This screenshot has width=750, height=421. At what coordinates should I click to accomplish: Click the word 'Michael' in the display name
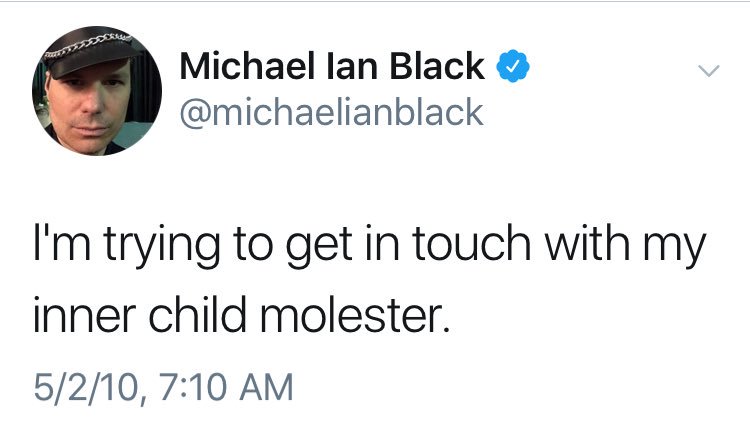tap(237, 66)
